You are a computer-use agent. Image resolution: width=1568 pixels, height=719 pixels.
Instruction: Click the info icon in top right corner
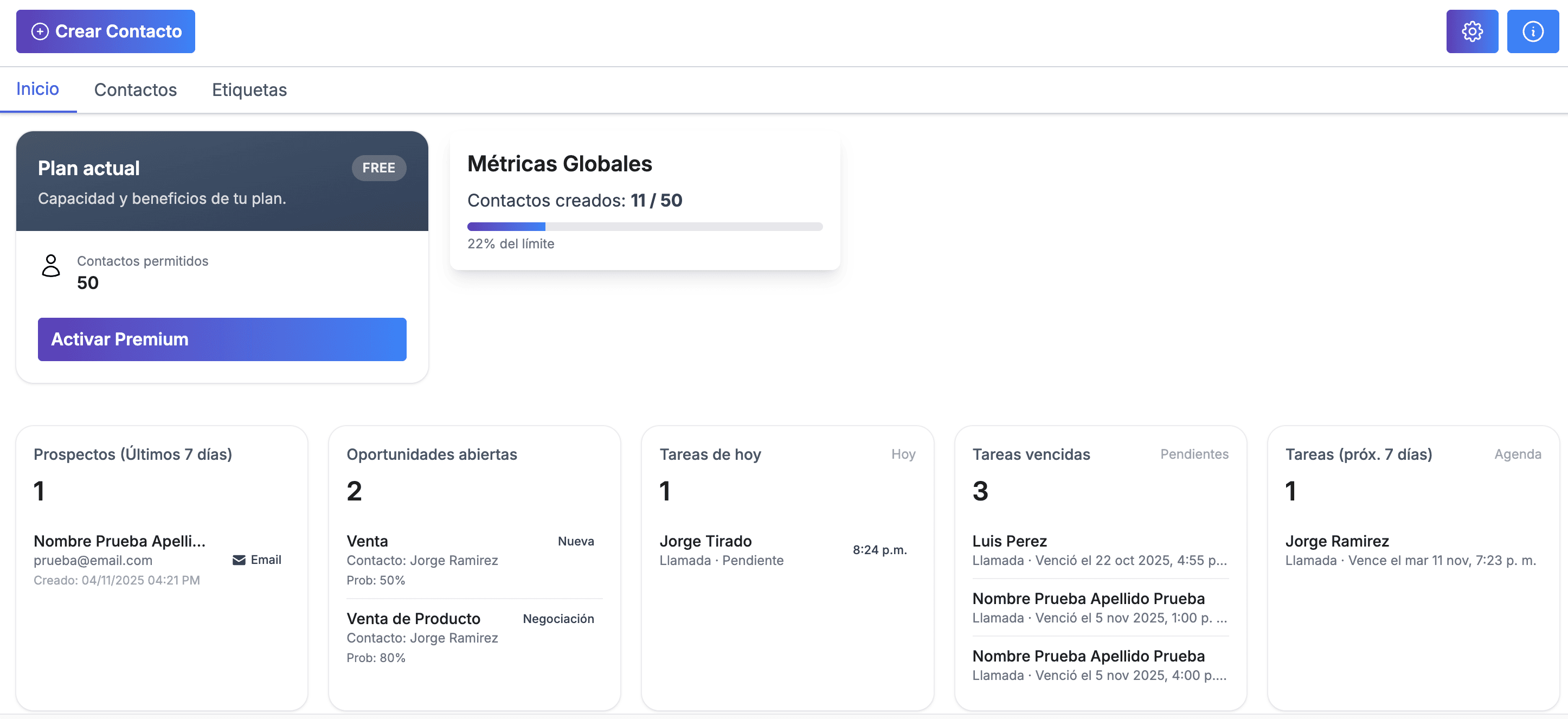point(1533,31)
